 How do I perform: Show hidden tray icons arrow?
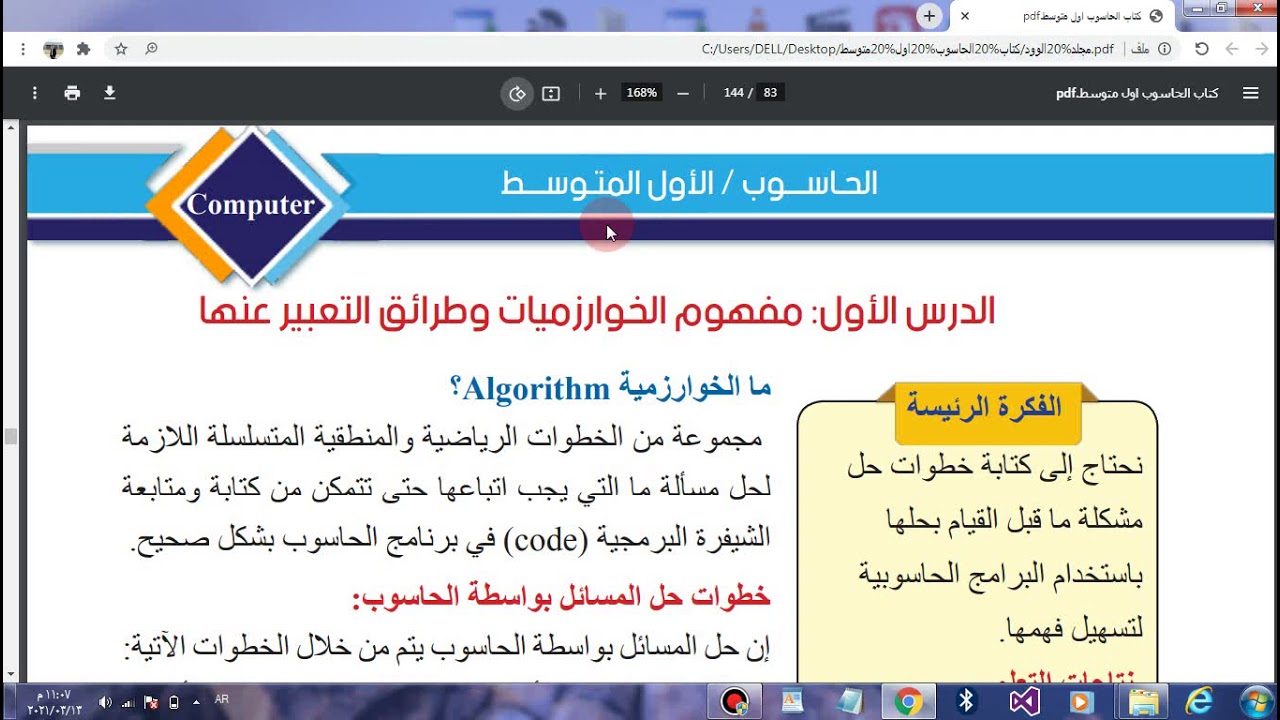(195, 702)
